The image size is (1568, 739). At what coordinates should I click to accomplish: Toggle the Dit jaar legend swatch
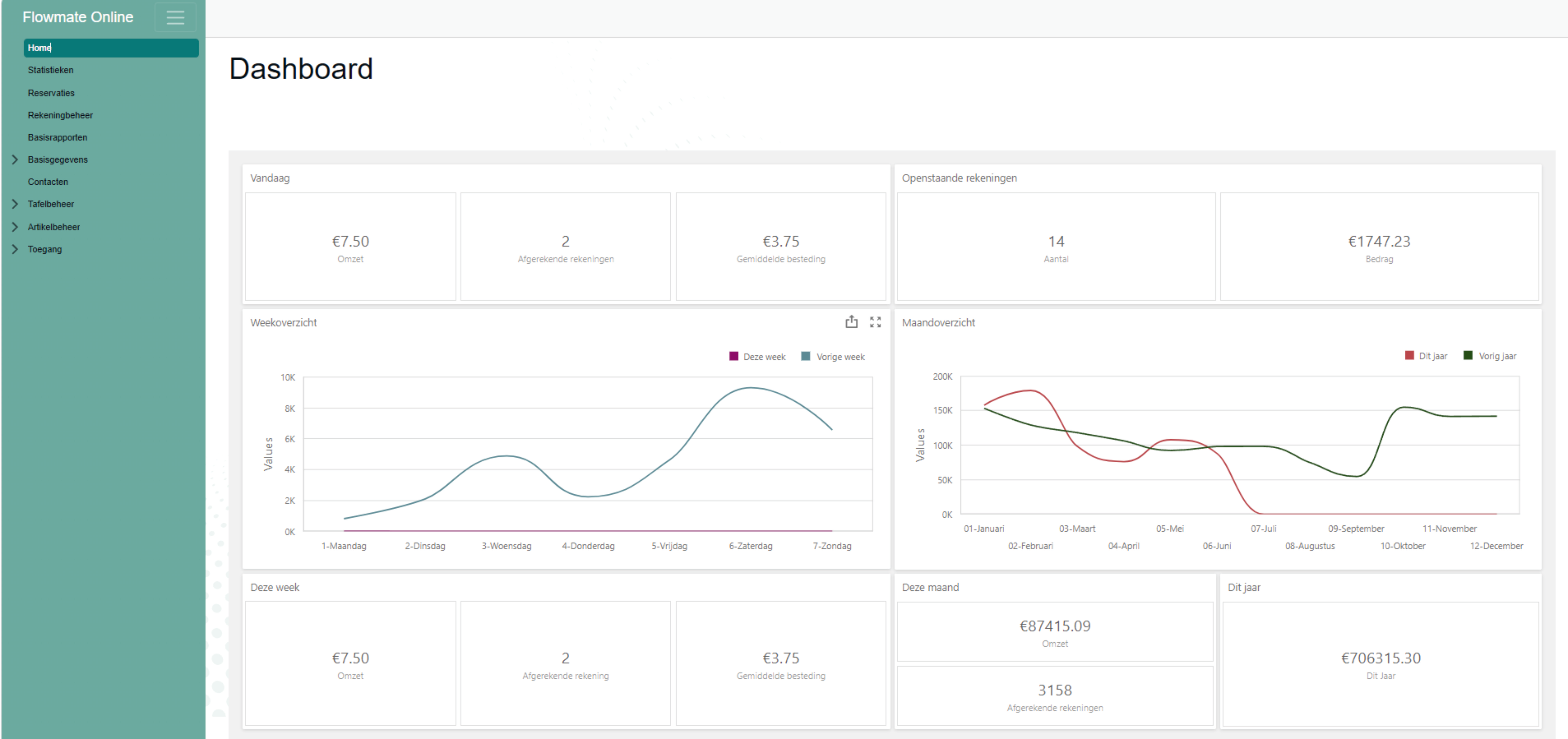[x=1409, y=355]
